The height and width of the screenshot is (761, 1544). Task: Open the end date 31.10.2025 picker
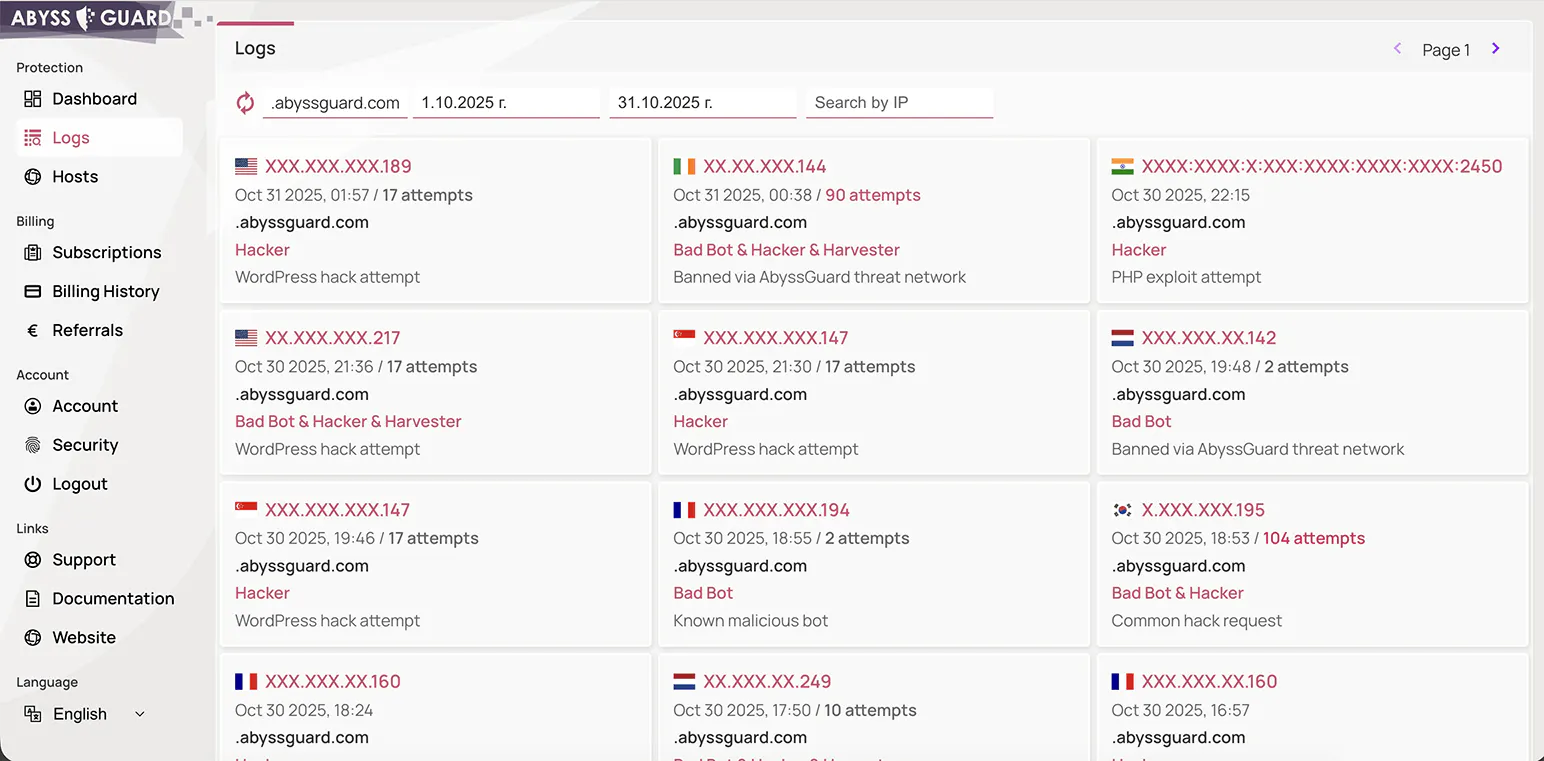click(702, 103)
